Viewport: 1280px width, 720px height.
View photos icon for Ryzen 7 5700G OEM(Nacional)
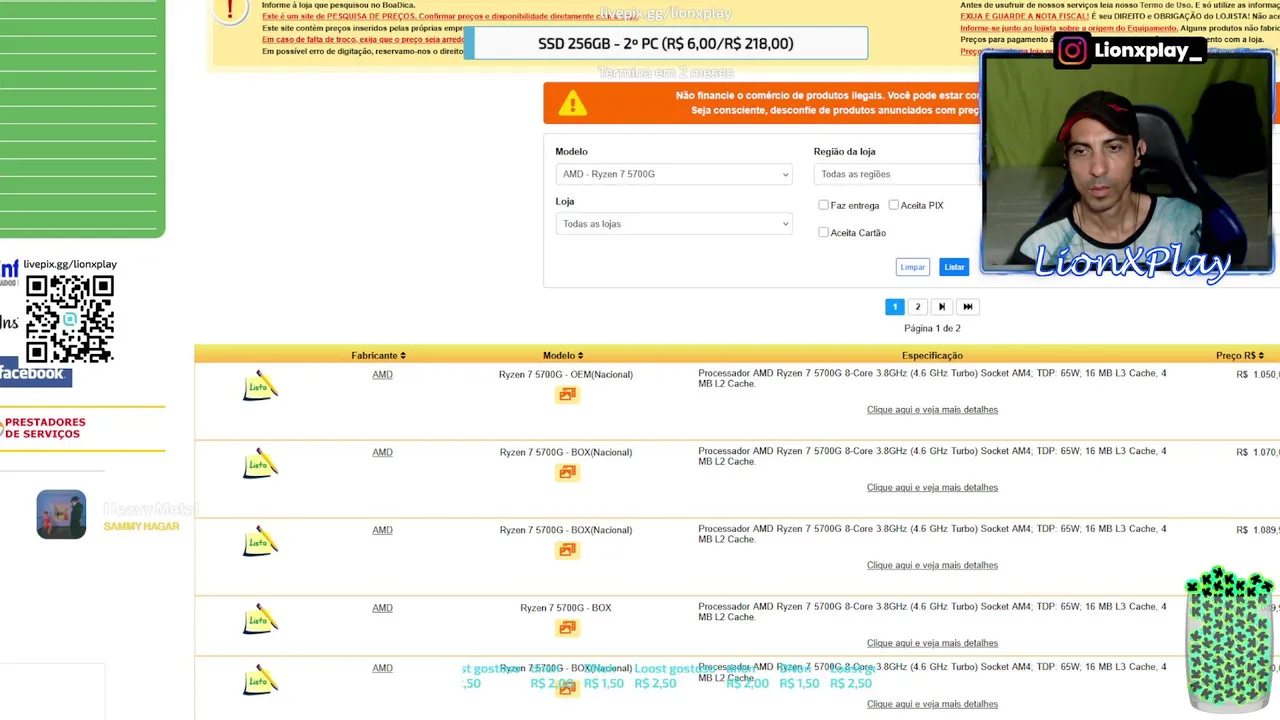[x=567, y=394]
